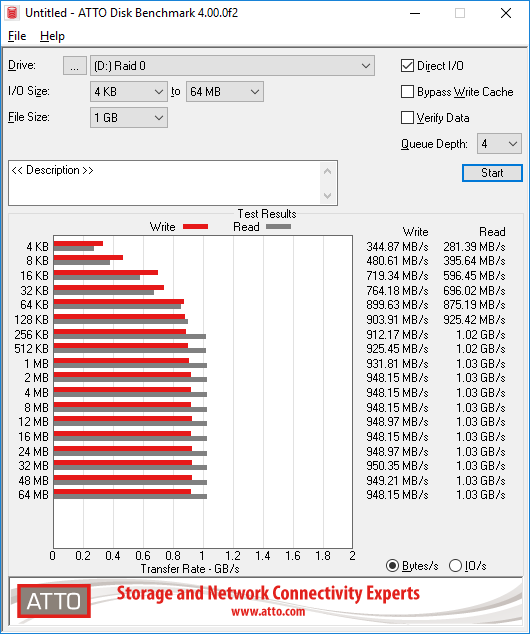Screen dimensions: 530x634
Task: Open the Queue Depth dropdown
Action: coord(499,144)
